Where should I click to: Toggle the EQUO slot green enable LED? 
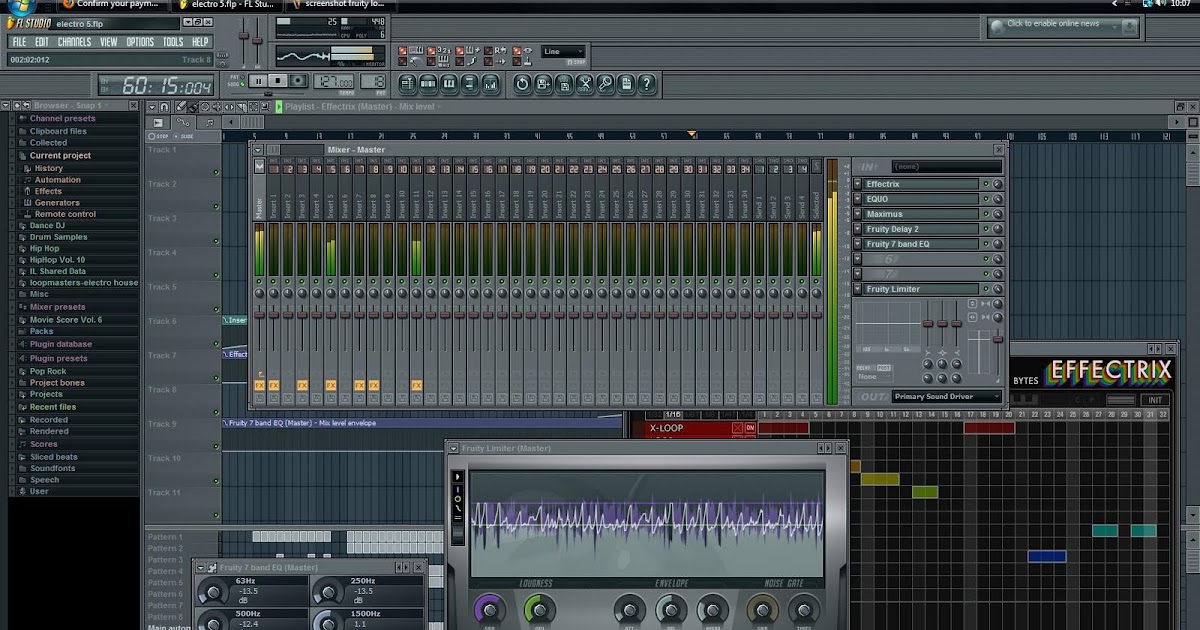coord(986,199)
